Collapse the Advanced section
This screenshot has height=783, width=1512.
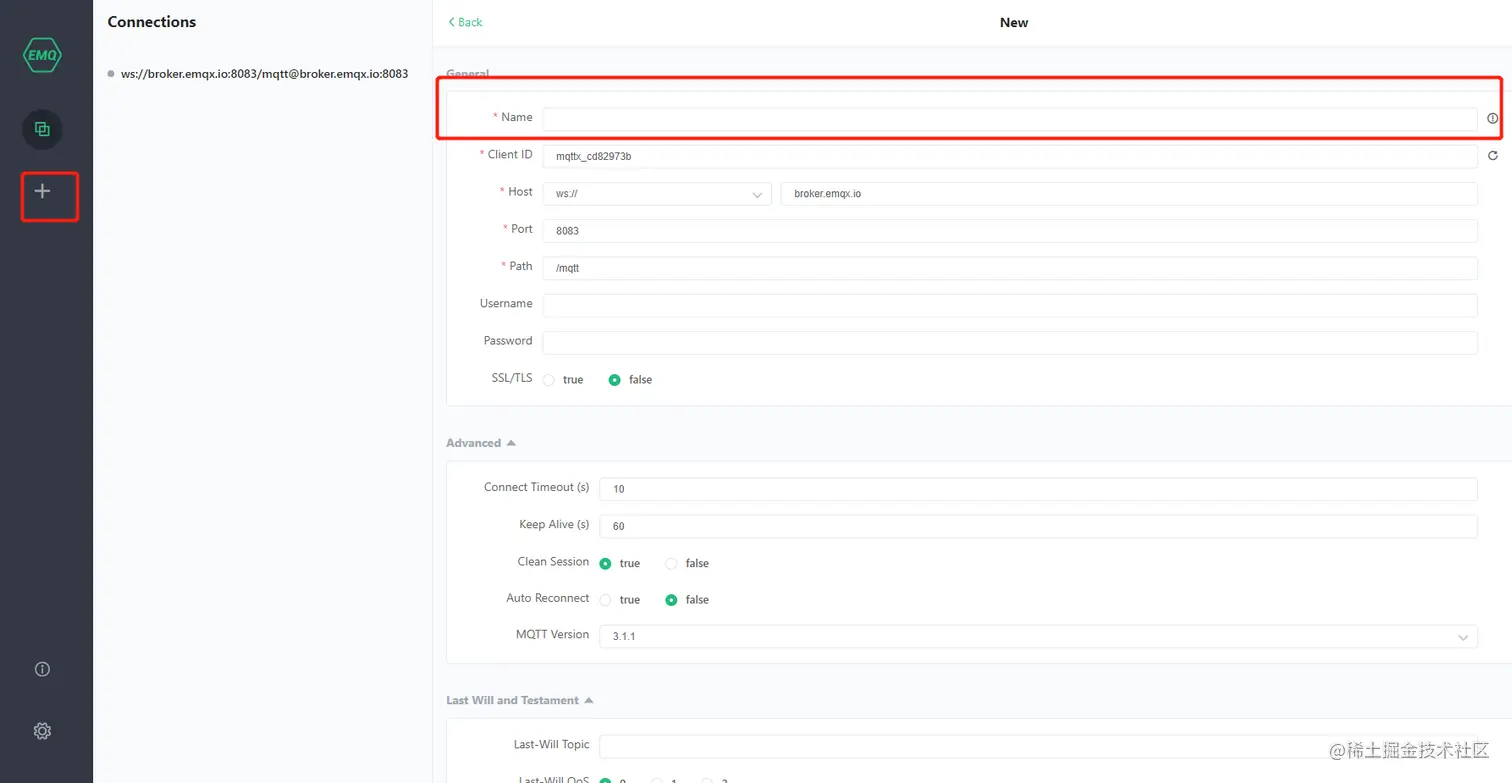point(481,443)
